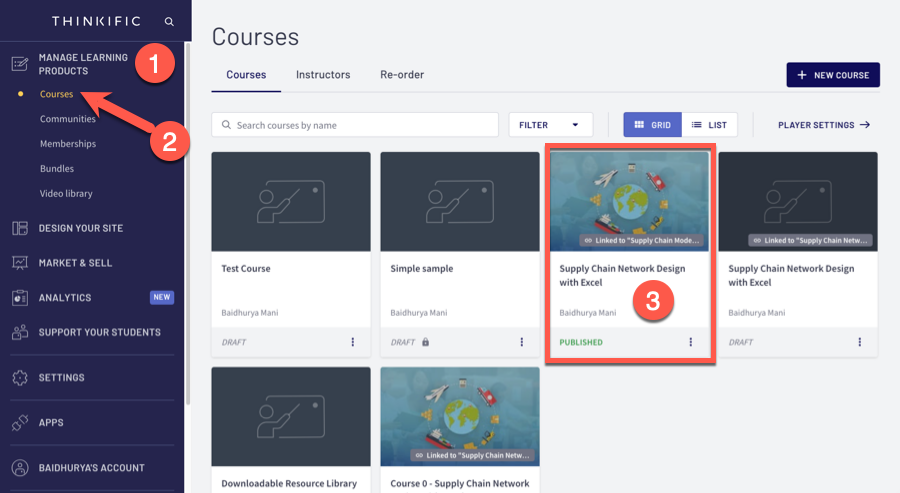
Task: Click the sidebar vertical scrollbar
Action: click(188, 200)
